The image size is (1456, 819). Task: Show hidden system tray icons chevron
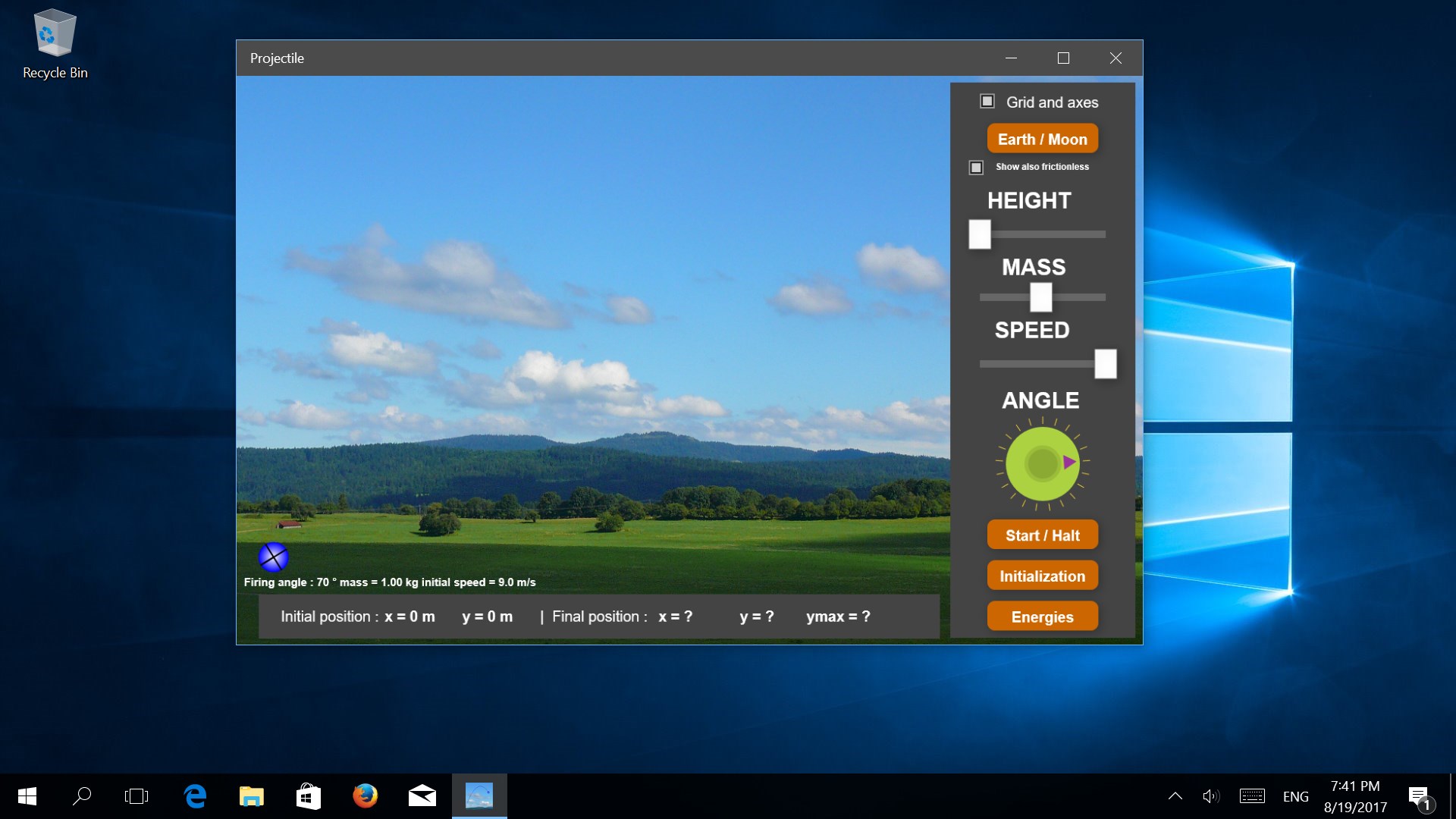point(1175,795)
